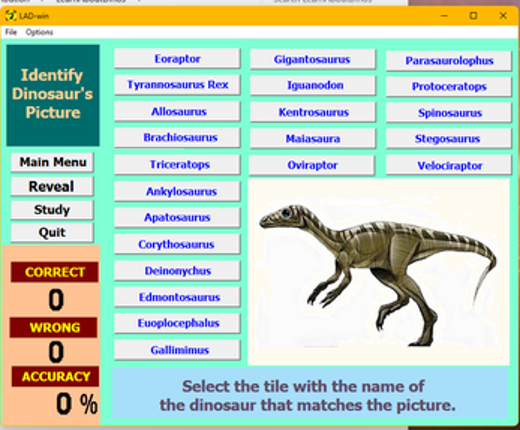Select the Kentrosaurus tile
Image resolution: width=520 pixels, height=430 pixels.
313,112
